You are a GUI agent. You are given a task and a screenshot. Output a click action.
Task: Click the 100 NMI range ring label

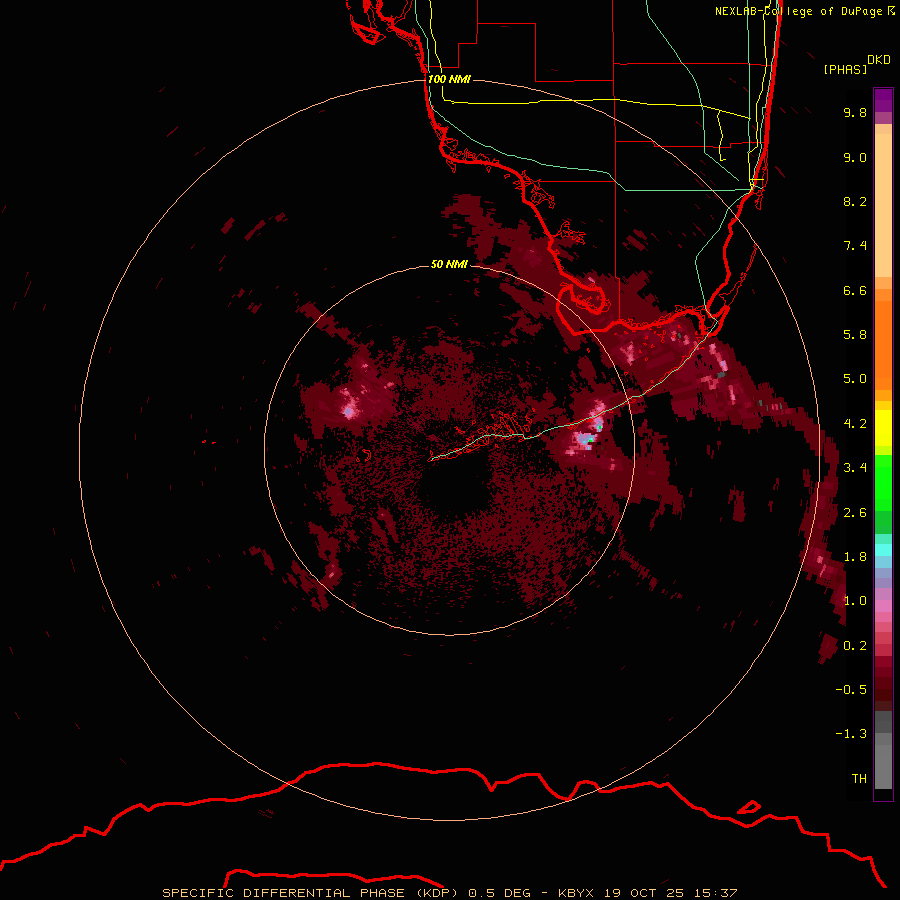coord(449,79)
